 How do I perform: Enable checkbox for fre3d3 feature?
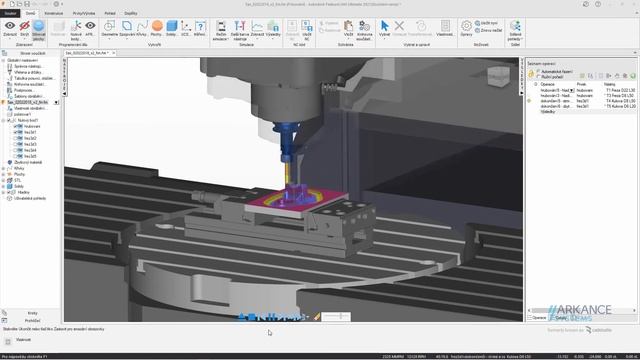[15, 144]
